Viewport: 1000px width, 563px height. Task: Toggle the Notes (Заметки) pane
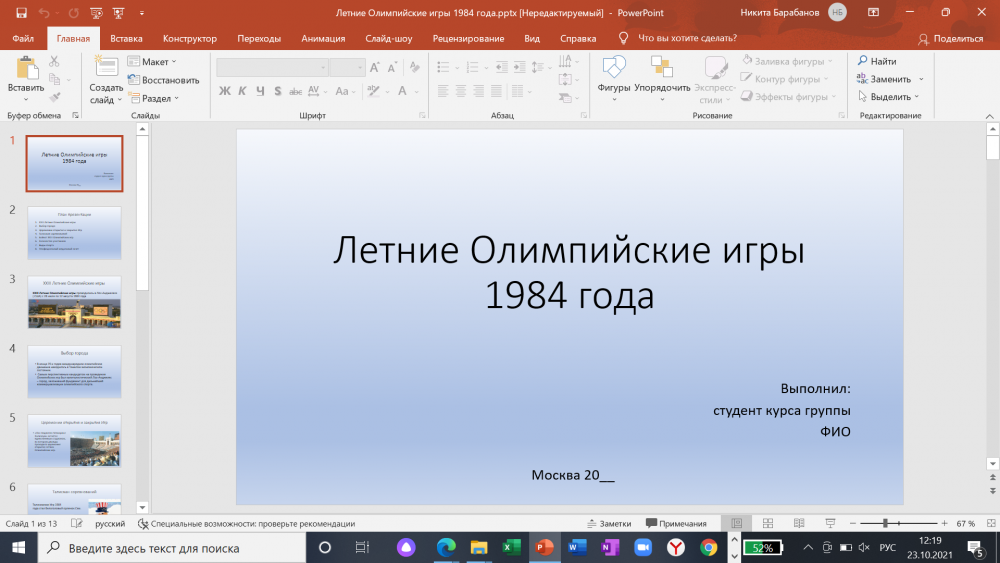pyautogui.click(x=609, y=523)
